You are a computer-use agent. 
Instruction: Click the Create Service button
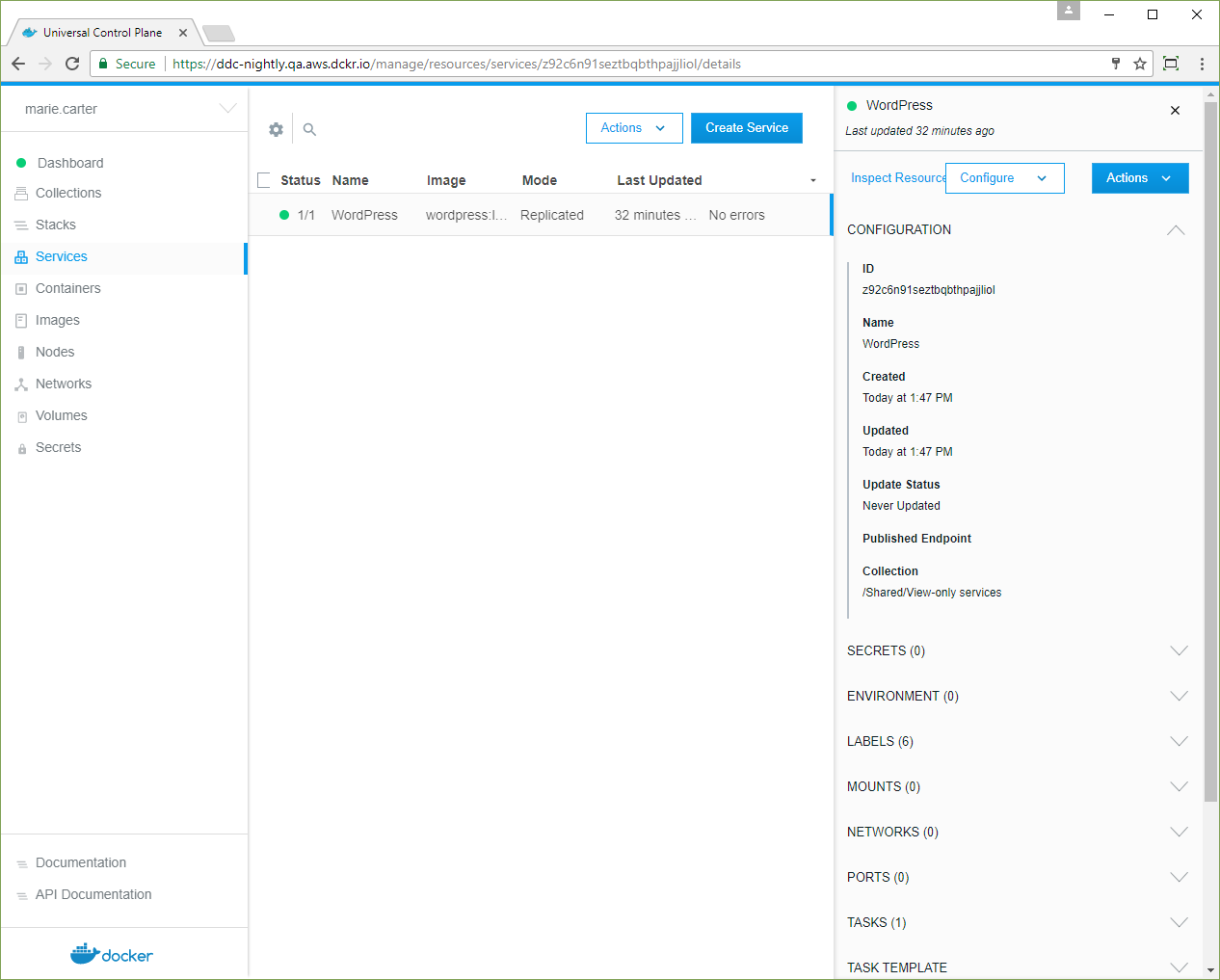(746, 128)
